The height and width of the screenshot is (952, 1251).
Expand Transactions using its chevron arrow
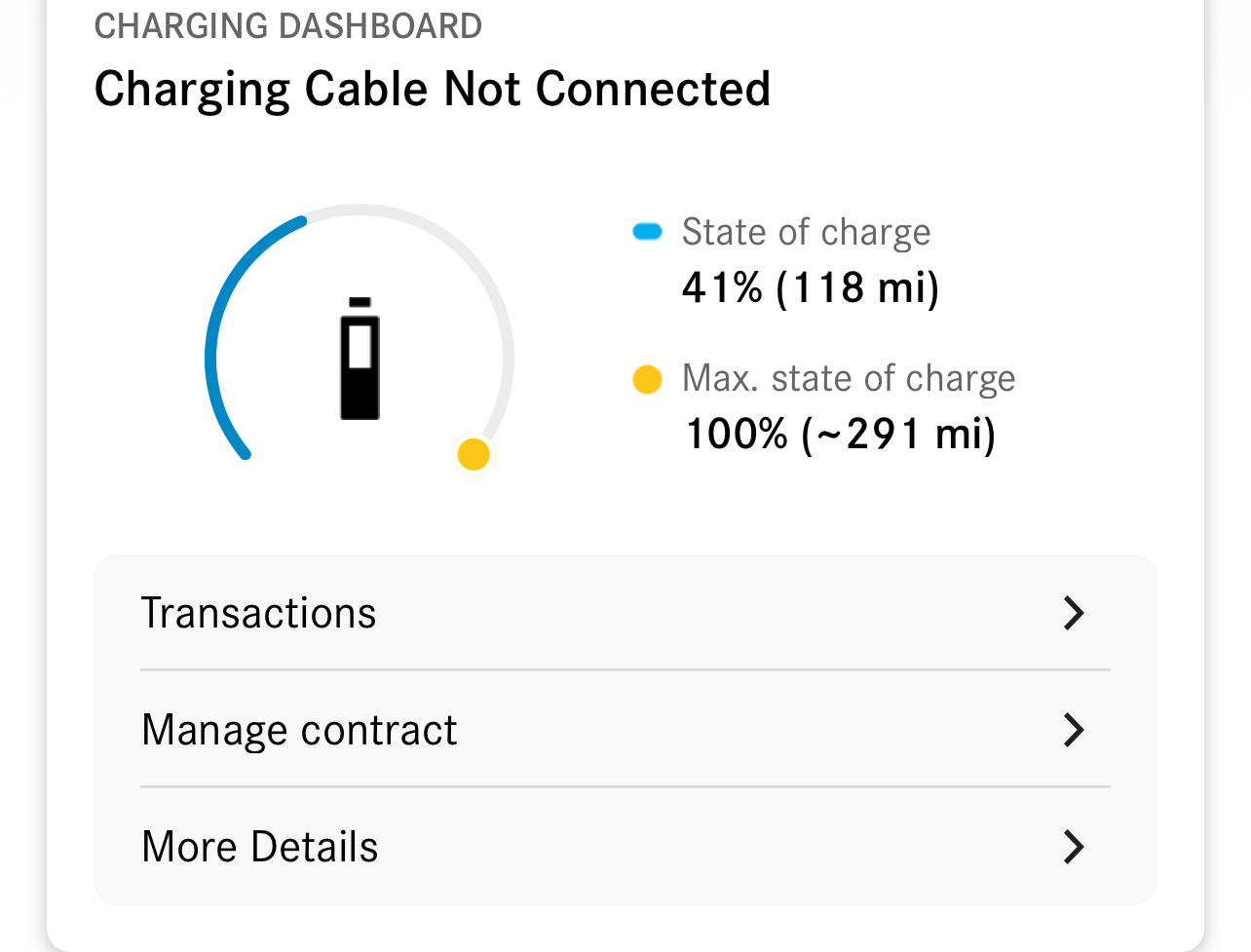[1074, 613]
